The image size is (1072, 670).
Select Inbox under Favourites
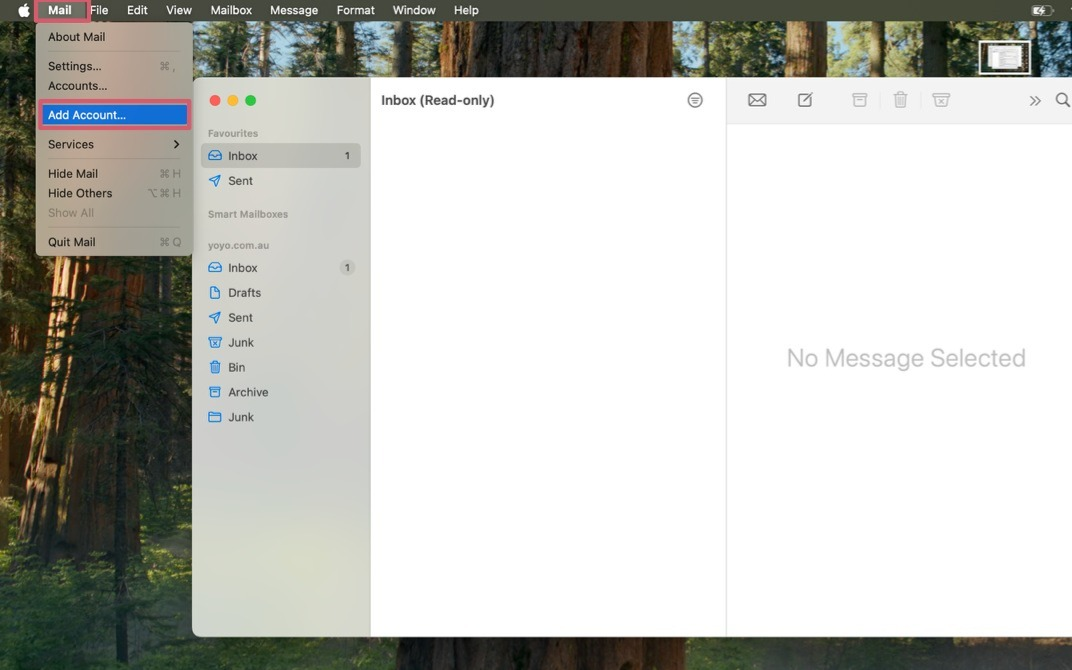[281, 156]
